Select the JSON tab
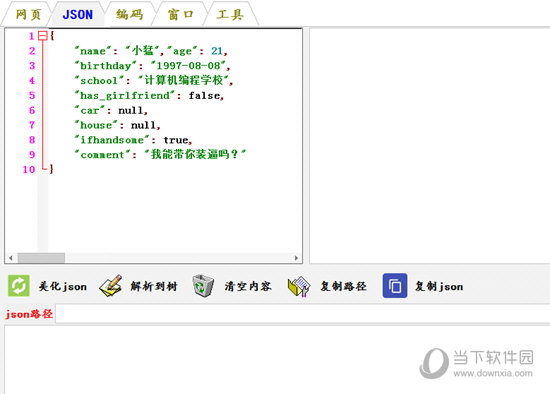 coord(78,14)
